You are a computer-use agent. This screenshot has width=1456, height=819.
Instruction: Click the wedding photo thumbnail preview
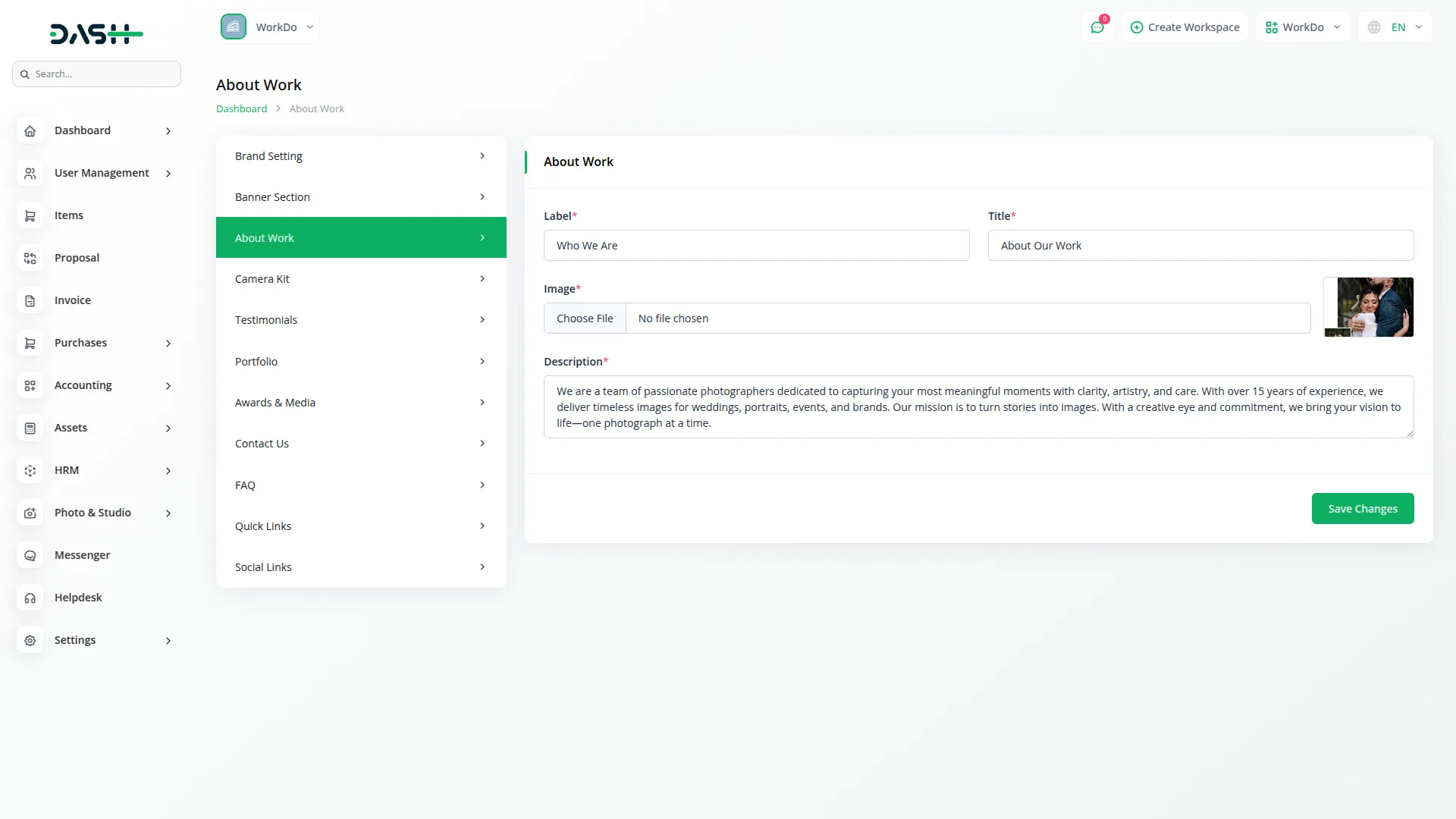tap(1369, 307)
